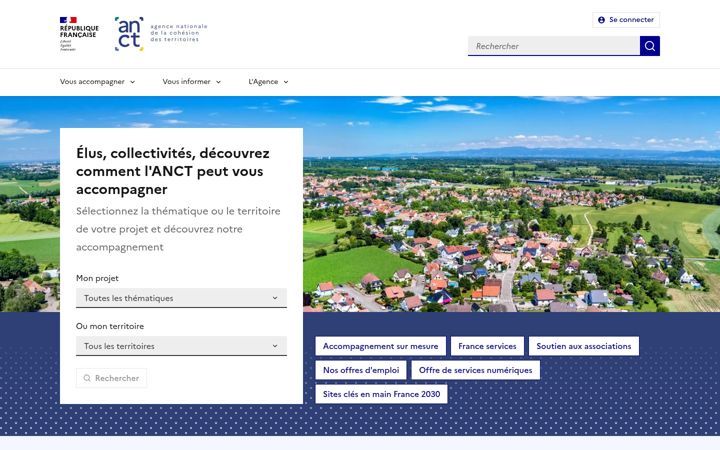Open the France services link
This screenshot has width=720, height=450.
487,346
